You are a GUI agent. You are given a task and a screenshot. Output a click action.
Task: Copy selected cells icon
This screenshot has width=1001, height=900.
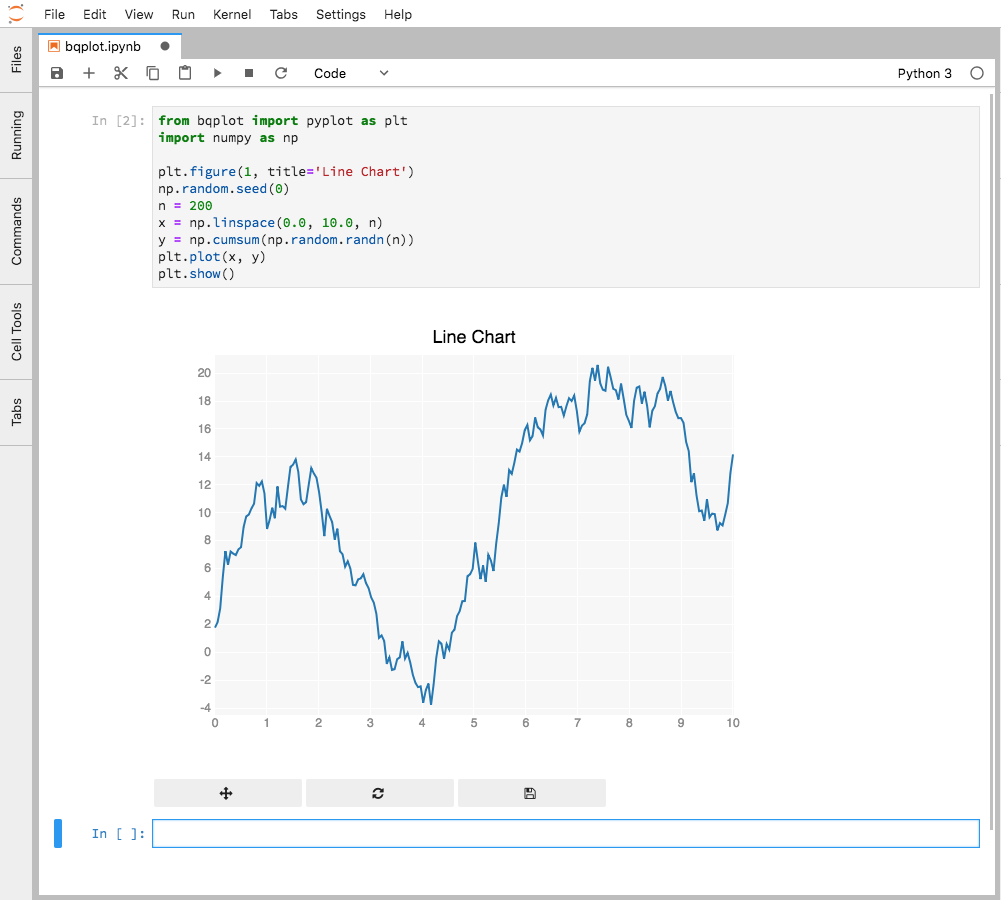click(153, 73)
